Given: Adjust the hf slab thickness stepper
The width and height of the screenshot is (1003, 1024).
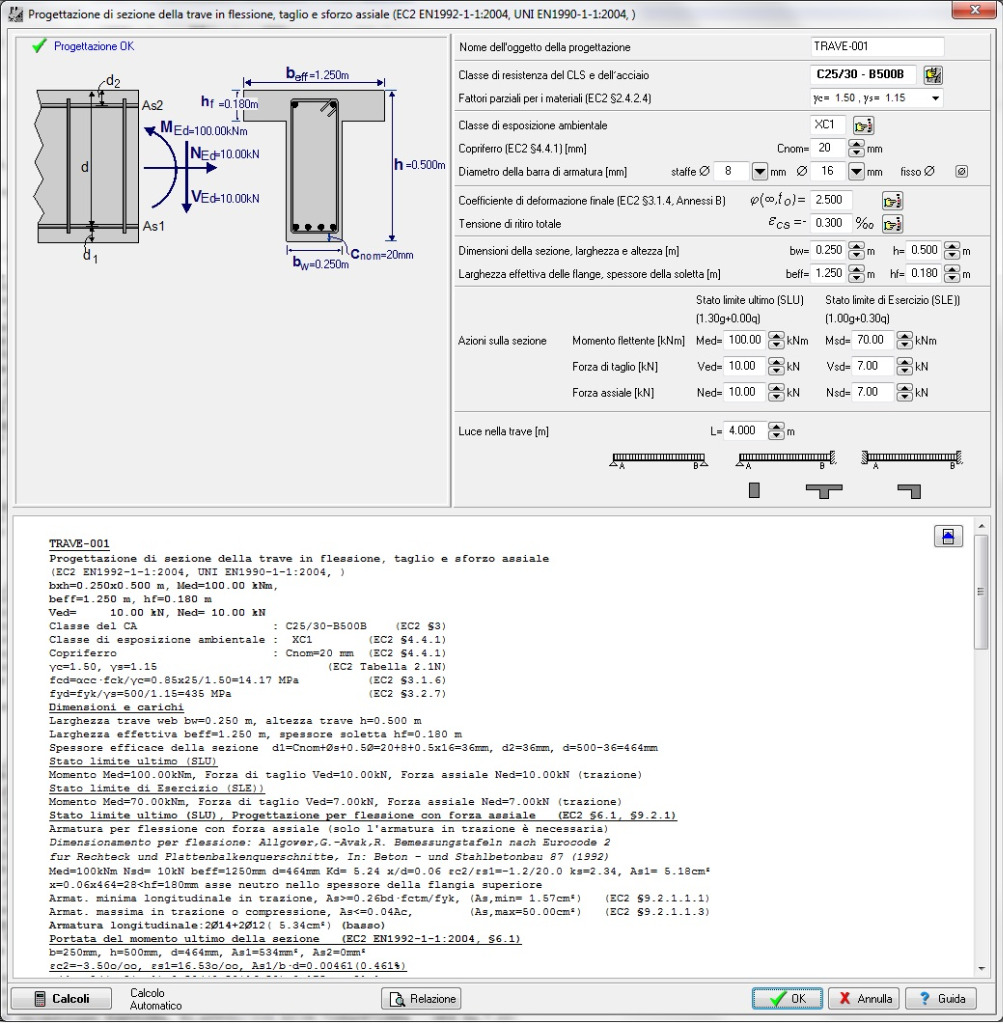Looking at the screenshot, I should coord(952,274).
